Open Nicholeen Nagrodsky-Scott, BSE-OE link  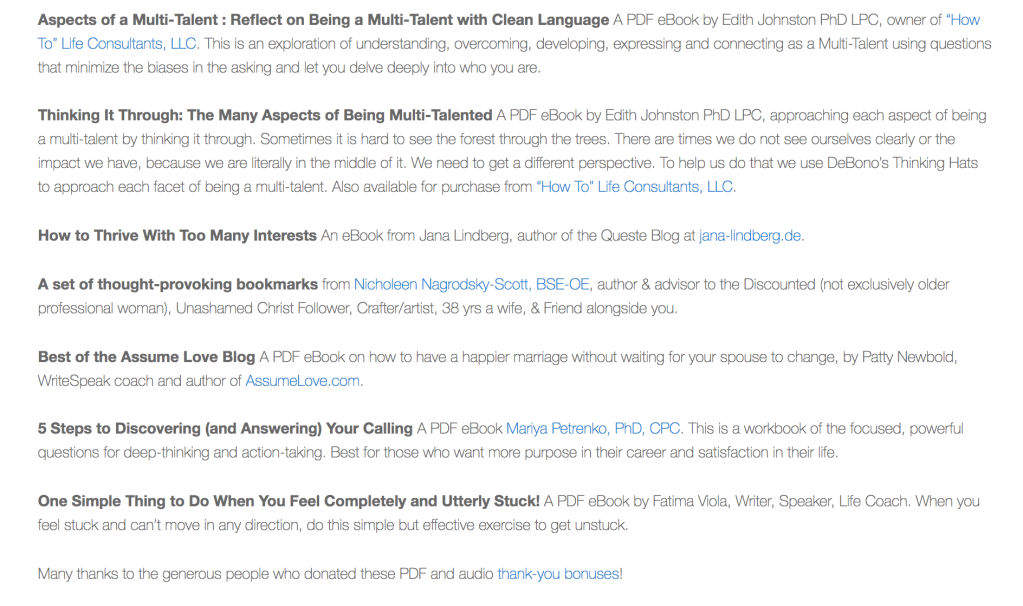[472, 285]
